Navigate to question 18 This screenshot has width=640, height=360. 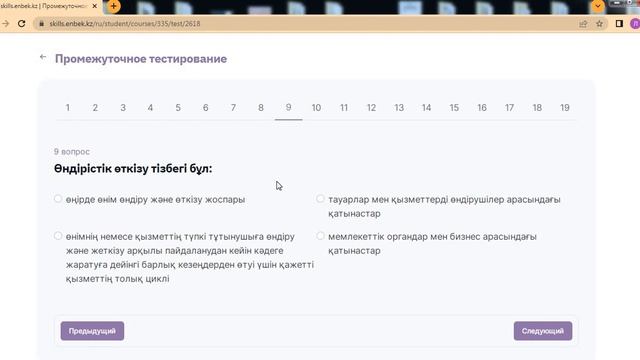[x=537, y=108]
